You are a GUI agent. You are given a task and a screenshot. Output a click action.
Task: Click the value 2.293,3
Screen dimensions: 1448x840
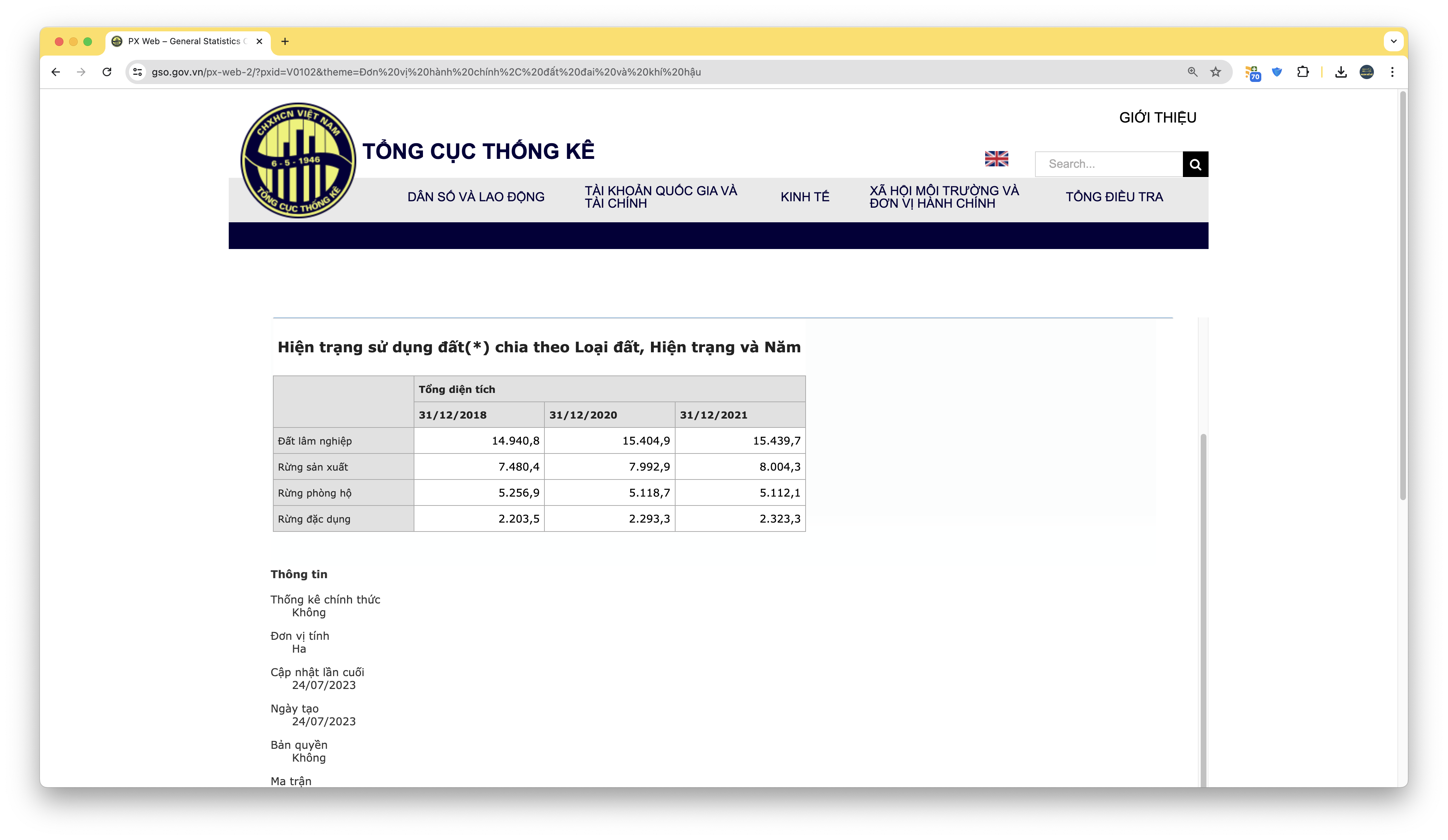pyautogui.click(x=649, y=518)
